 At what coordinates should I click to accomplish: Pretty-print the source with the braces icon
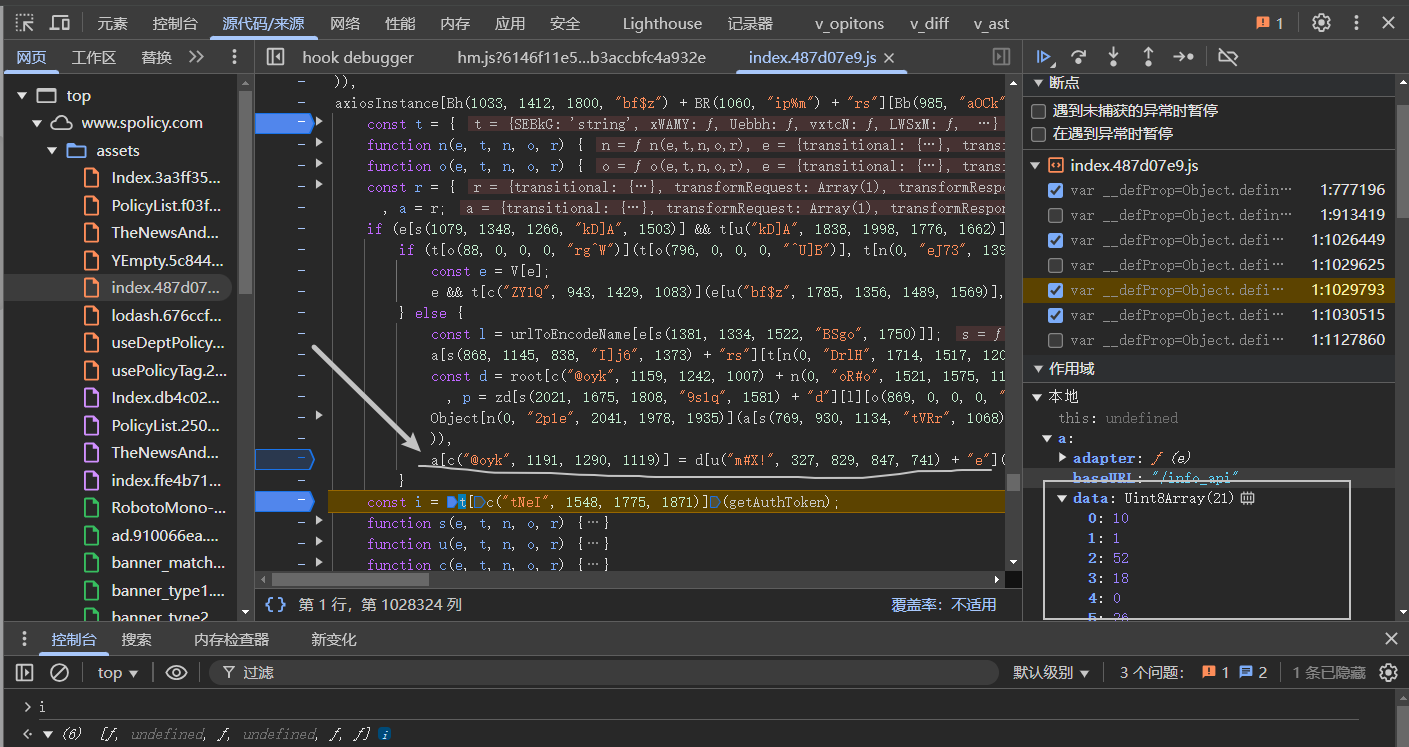(x=276, y=604)
